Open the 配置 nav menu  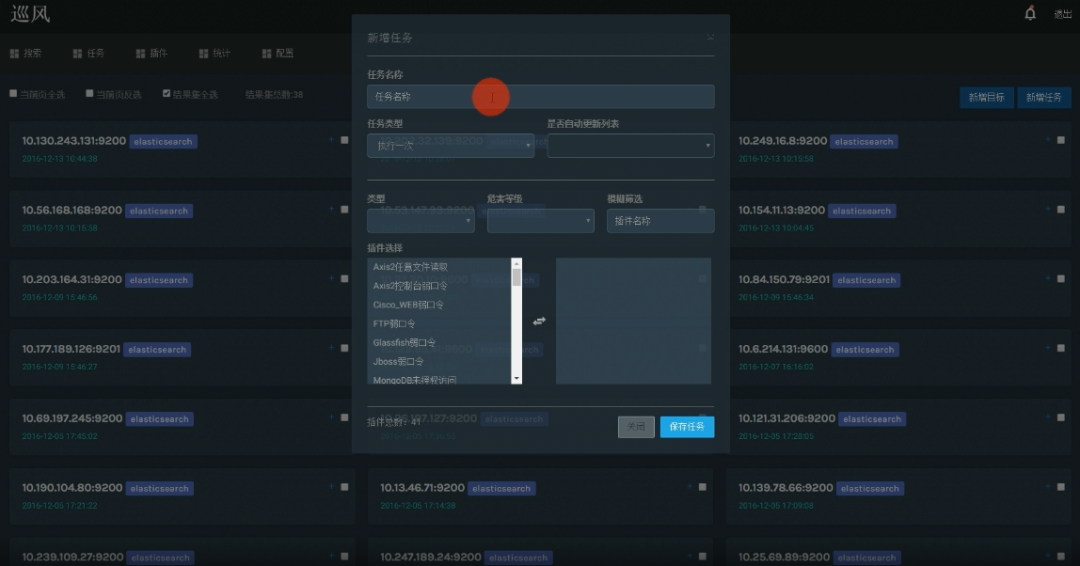point(278,53)
